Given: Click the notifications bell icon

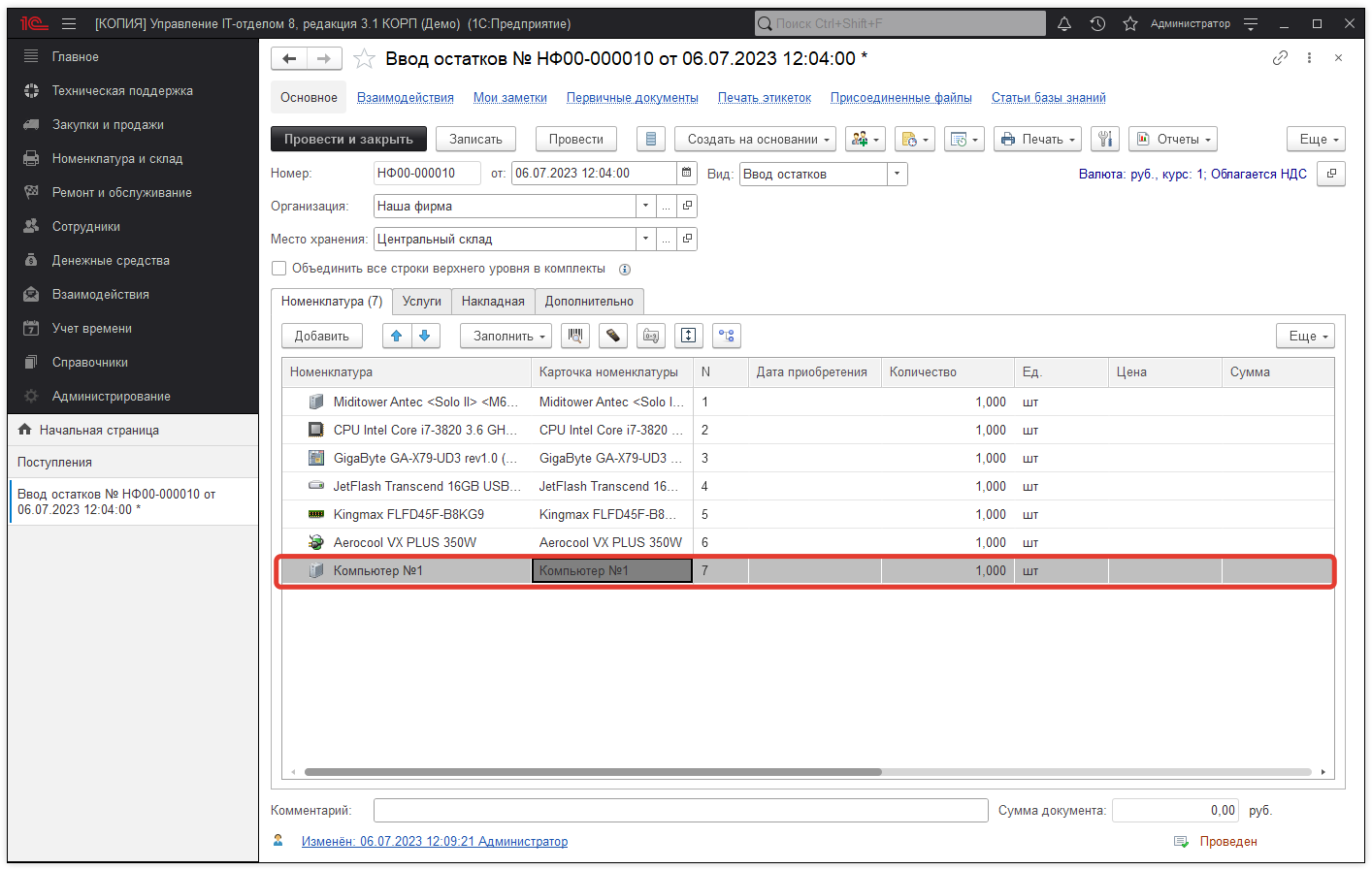Looking at the screenshot, I should point(1064,23).
